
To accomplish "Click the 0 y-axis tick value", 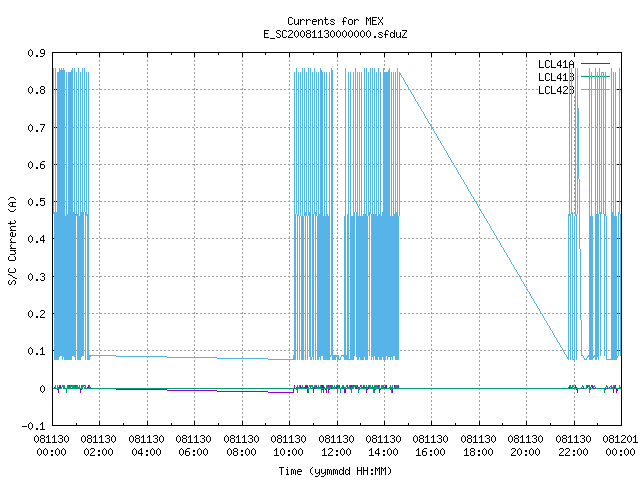I will coord(42,389).
